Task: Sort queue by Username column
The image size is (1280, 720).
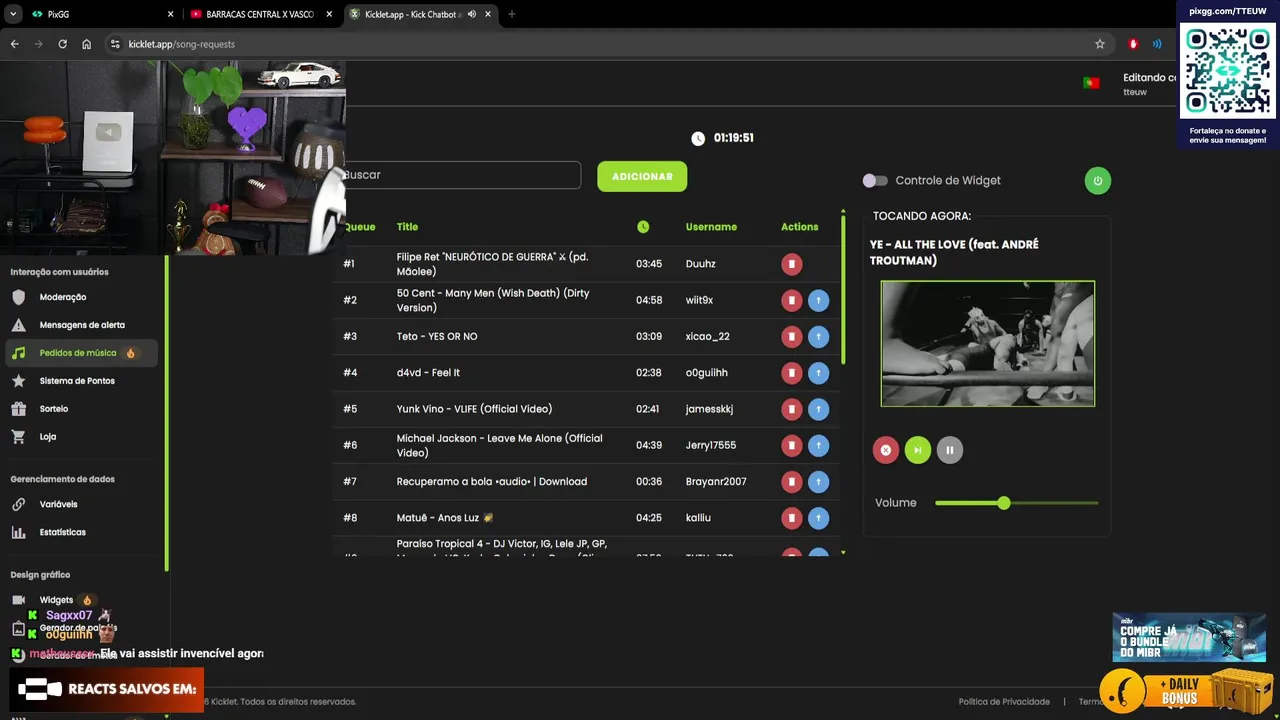Action: pos(711,227)
